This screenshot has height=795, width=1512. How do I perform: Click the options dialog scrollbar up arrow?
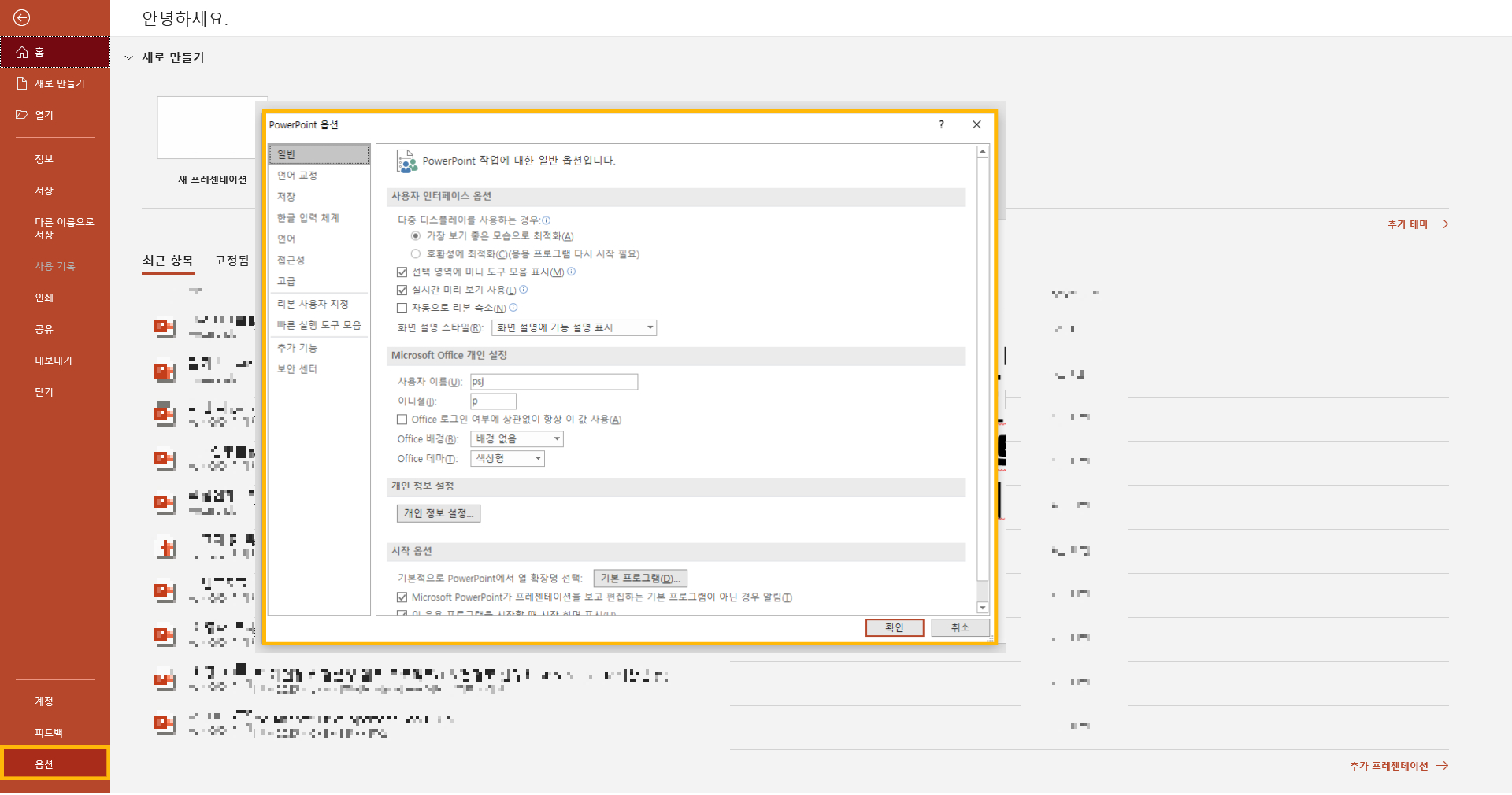click(982, 151)
